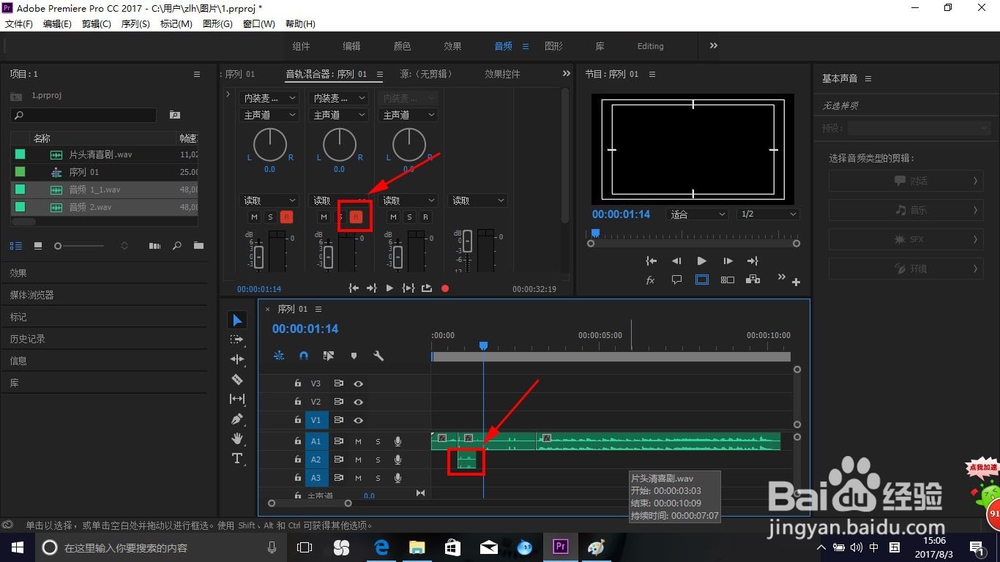Screen dimensions: 1000x562
Task: Solo track A2 in timeline
Action: pyautogui.click(x=378, y=459)
